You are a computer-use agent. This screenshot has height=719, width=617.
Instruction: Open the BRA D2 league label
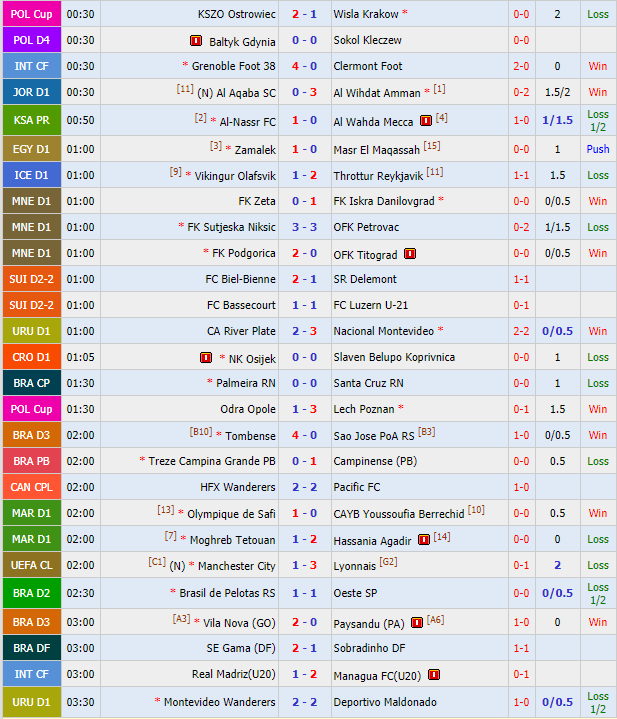tap(32, 593)
